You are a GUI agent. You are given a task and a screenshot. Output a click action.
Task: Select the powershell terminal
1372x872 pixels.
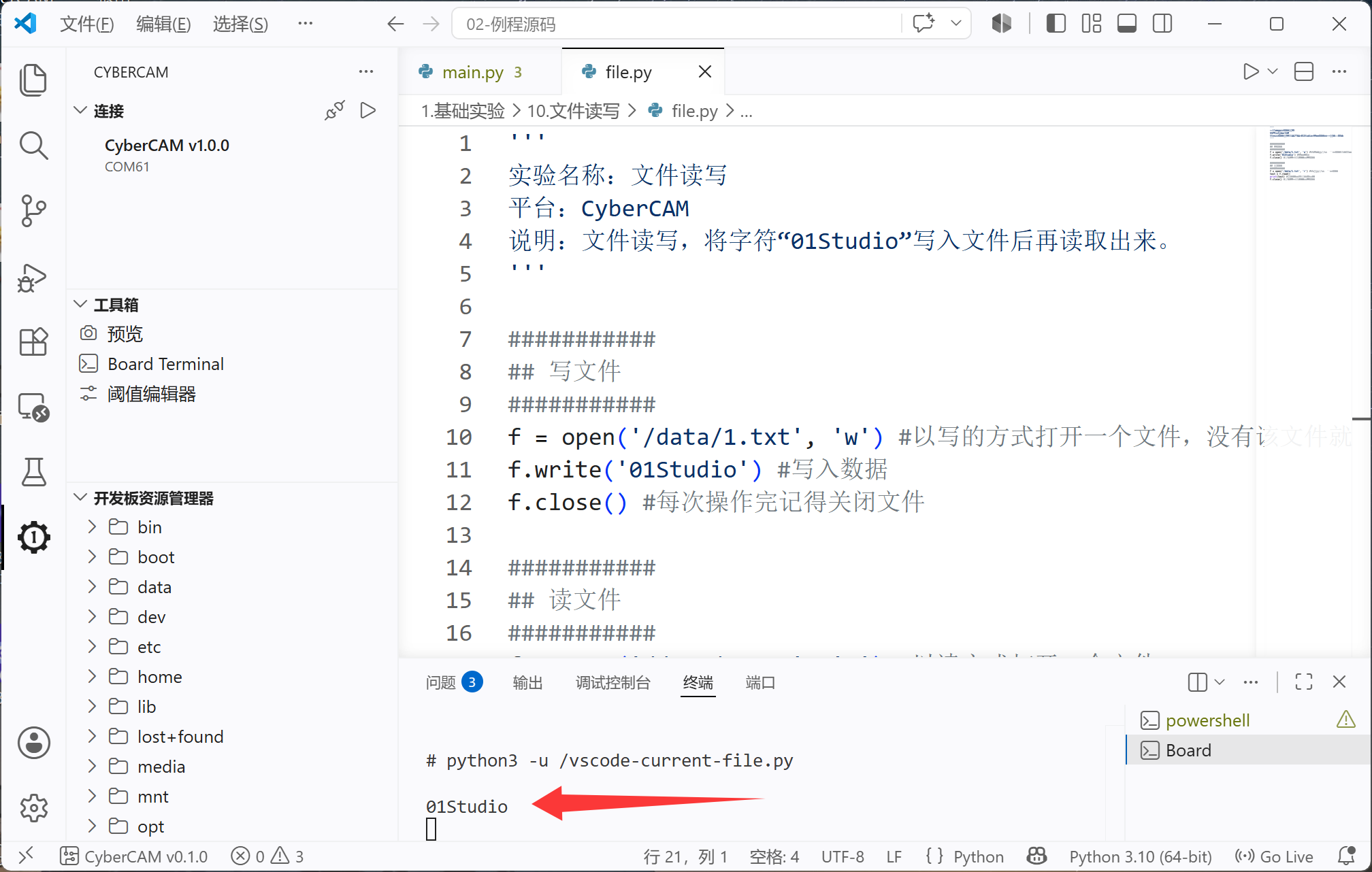[x=1249, y=720]
